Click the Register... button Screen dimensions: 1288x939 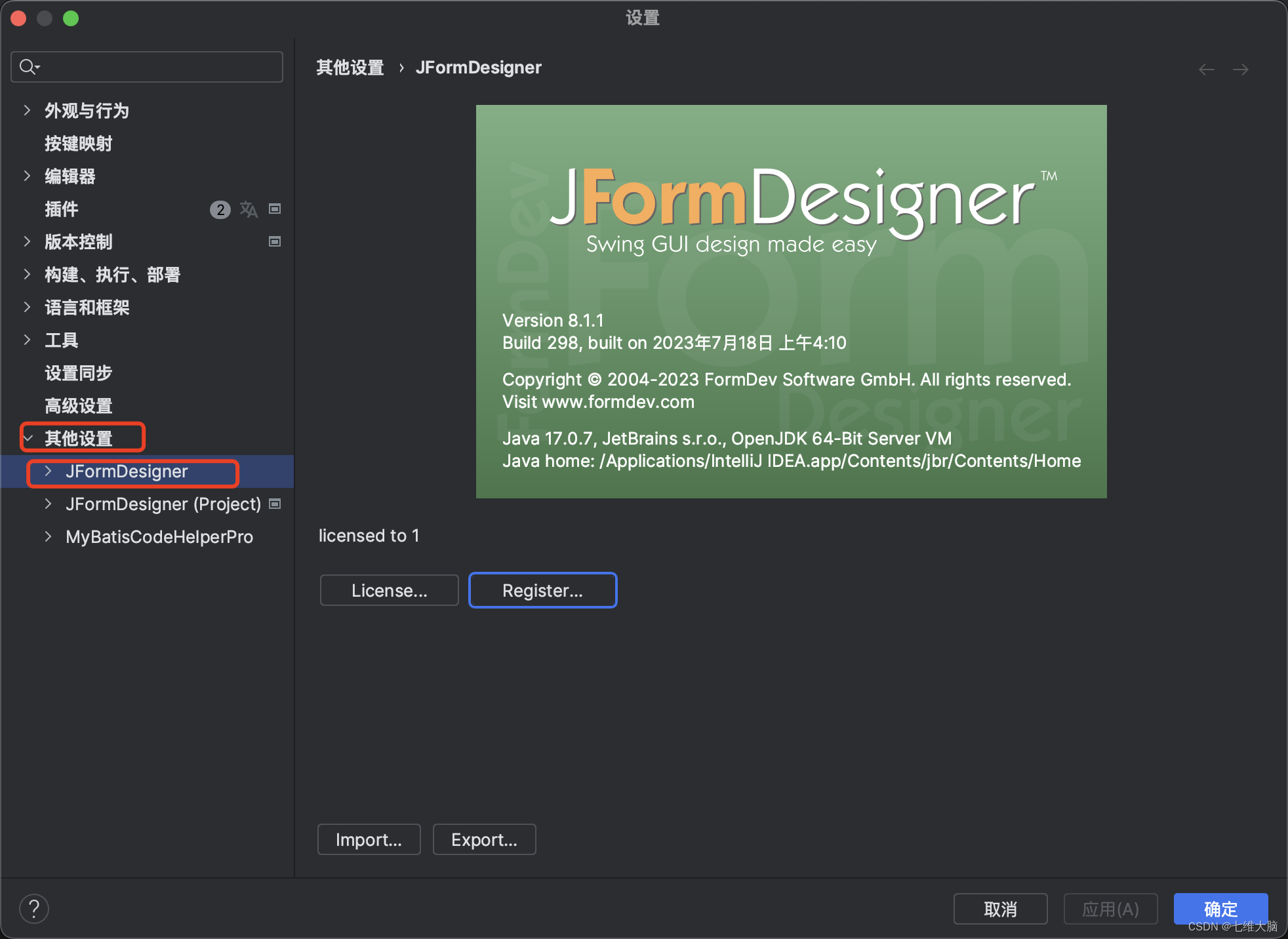tap(542, 590)
